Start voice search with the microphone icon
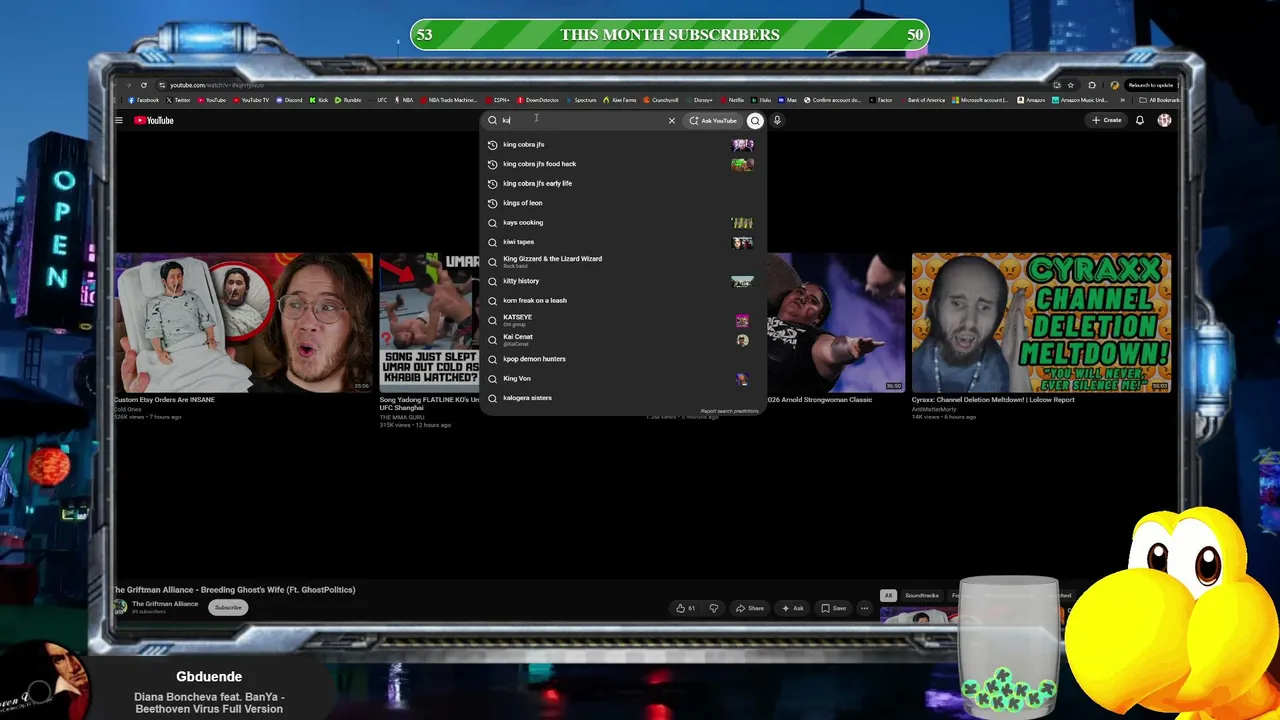Viewport: 1280px width, 720px height. 777,120
